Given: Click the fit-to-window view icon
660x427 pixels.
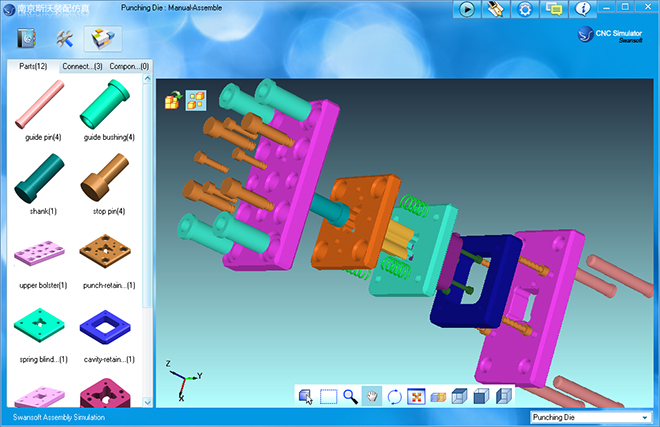Looking at the screenshot, I should click(x=416, y=396).
